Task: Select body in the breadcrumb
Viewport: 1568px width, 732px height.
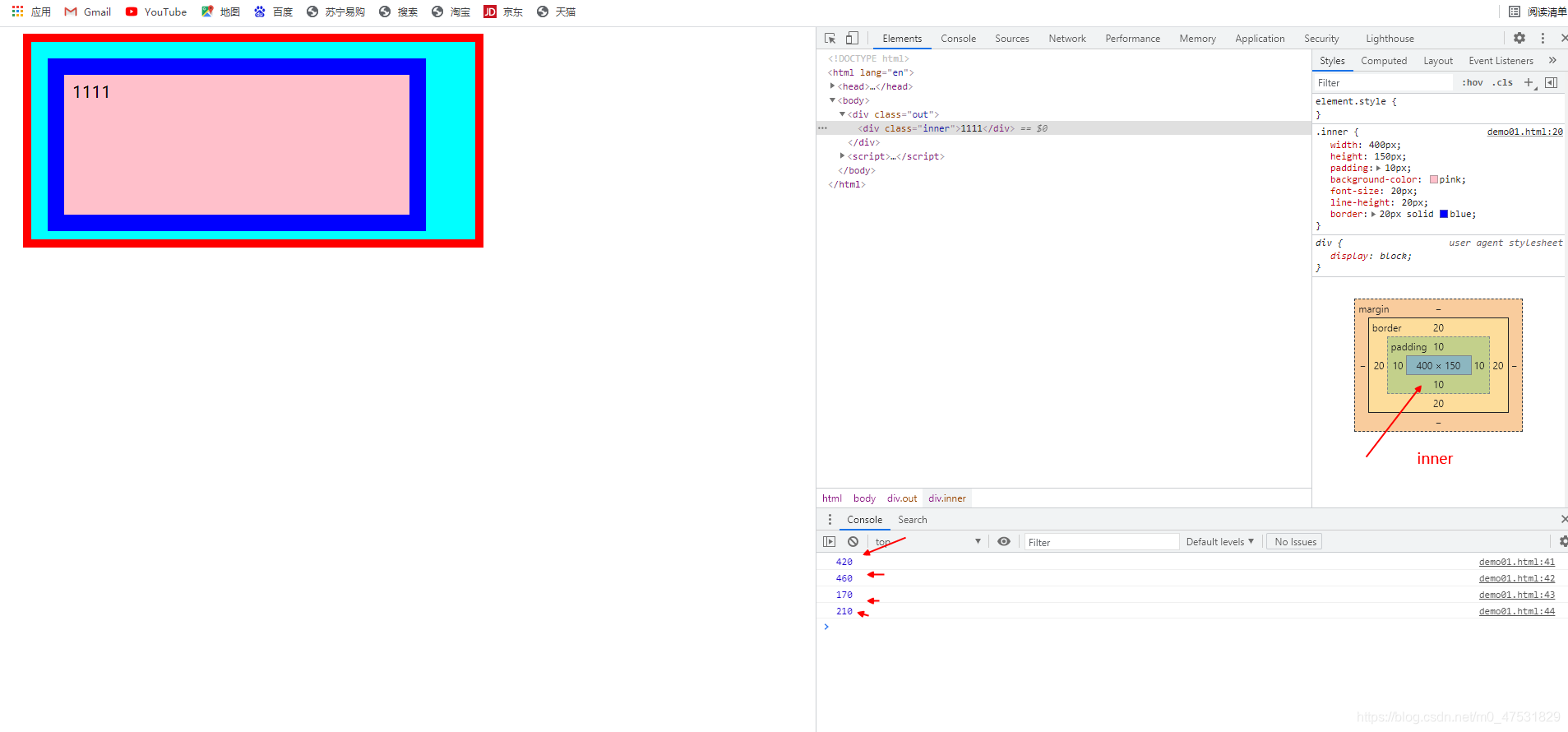Action: pos(864,498)
